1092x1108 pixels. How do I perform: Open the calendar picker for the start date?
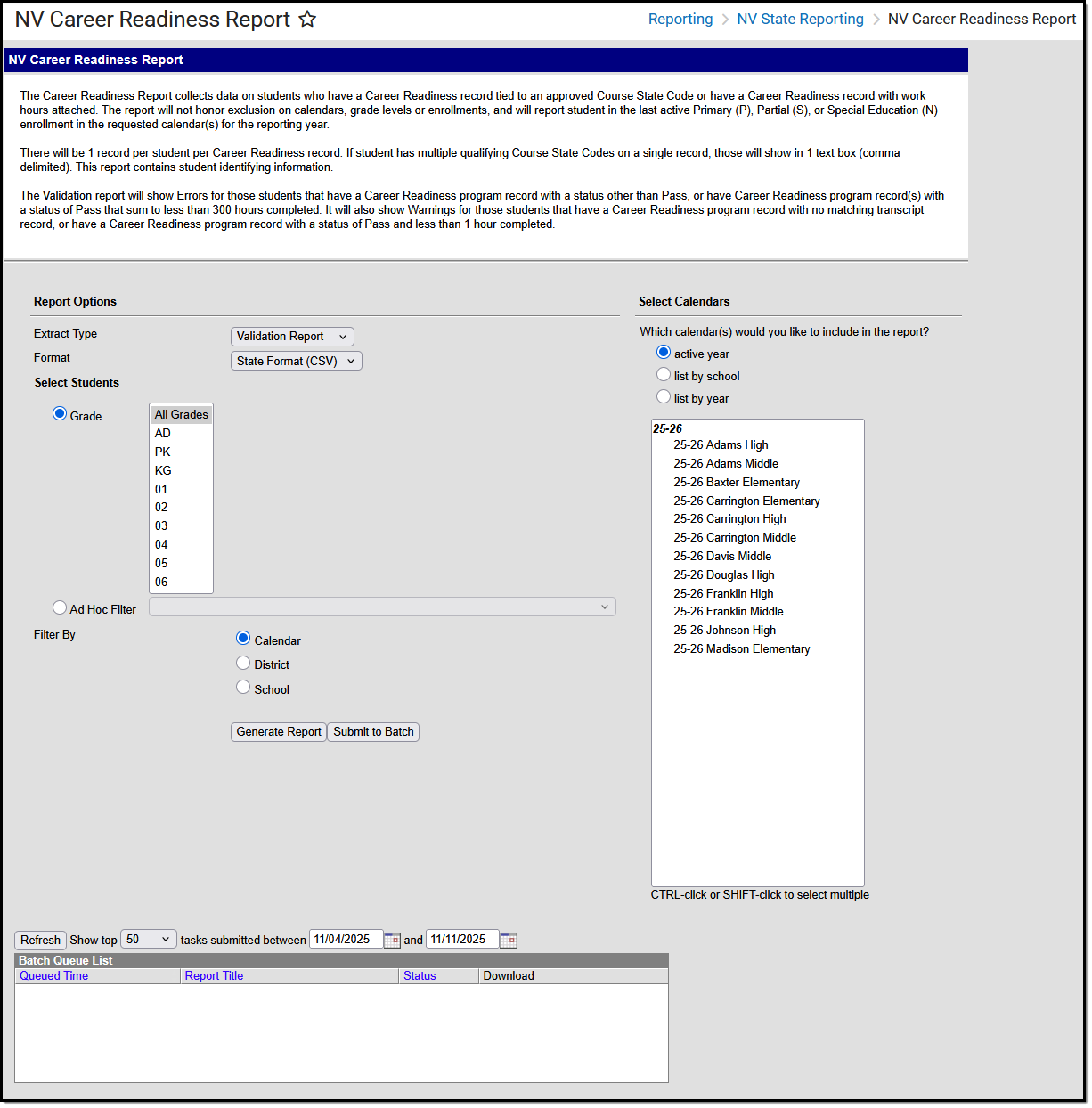[392, 939]
